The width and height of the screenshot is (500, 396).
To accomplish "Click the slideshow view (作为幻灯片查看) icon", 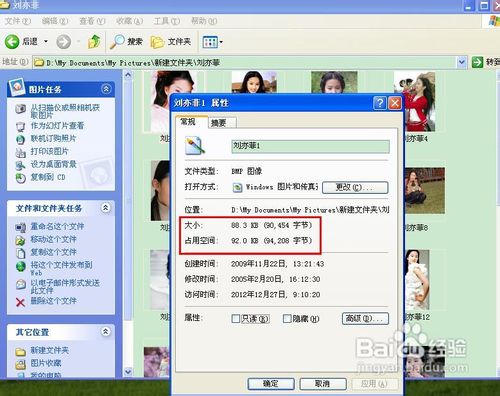I will click(x=21, y=127).
